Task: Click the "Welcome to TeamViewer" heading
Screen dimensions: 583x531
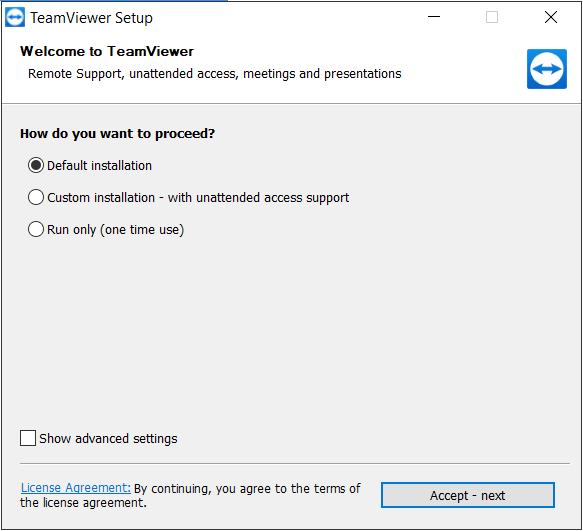Action: coord(107,51)
